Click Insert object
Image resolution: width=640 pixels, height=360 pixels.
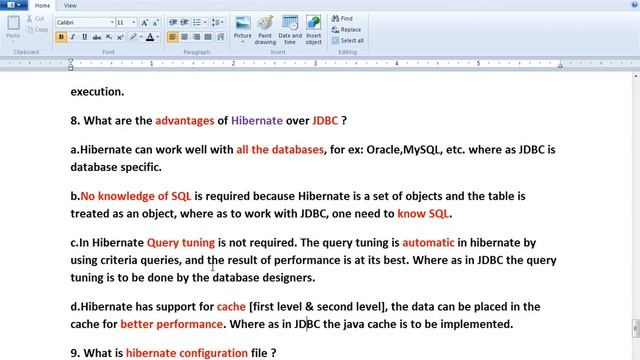tap(313, 30)
